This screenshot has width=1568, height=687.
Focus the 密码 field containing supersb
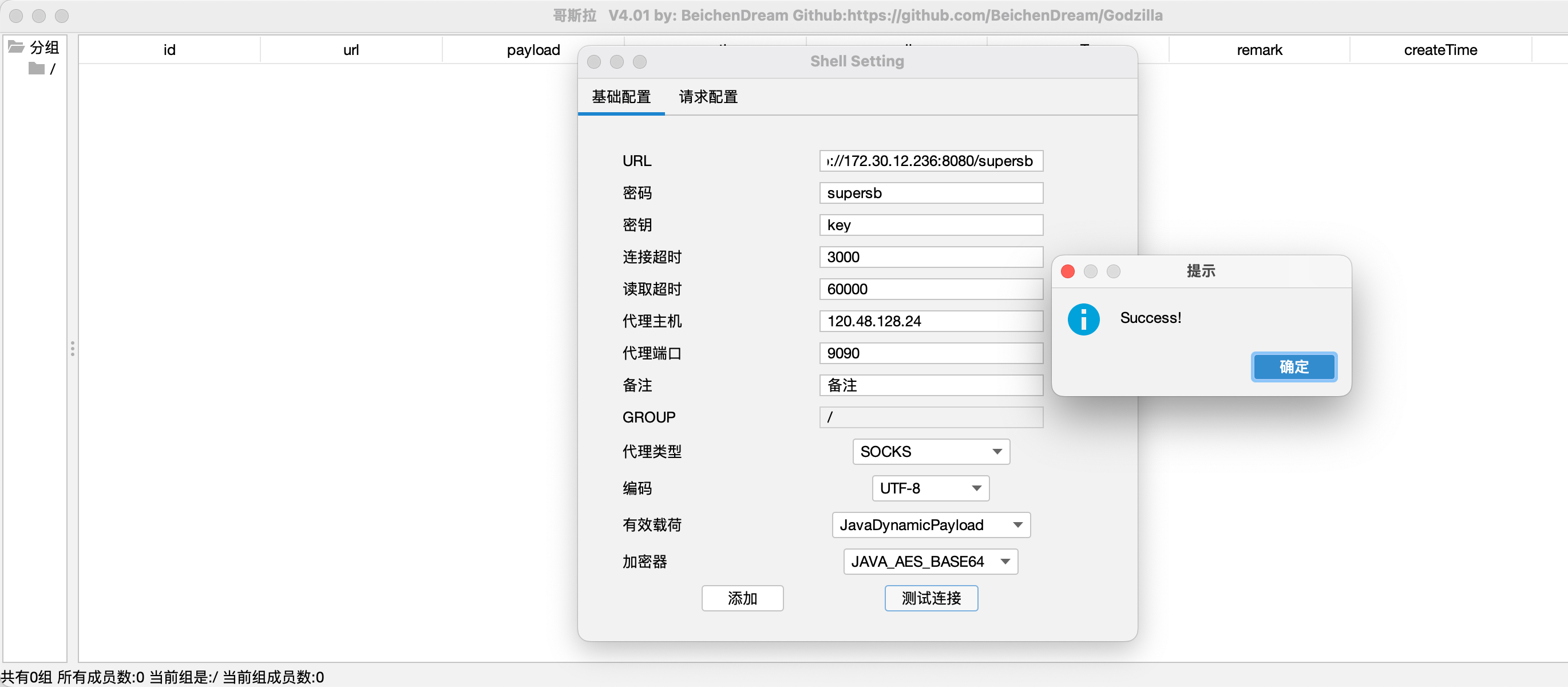(930, 193)
